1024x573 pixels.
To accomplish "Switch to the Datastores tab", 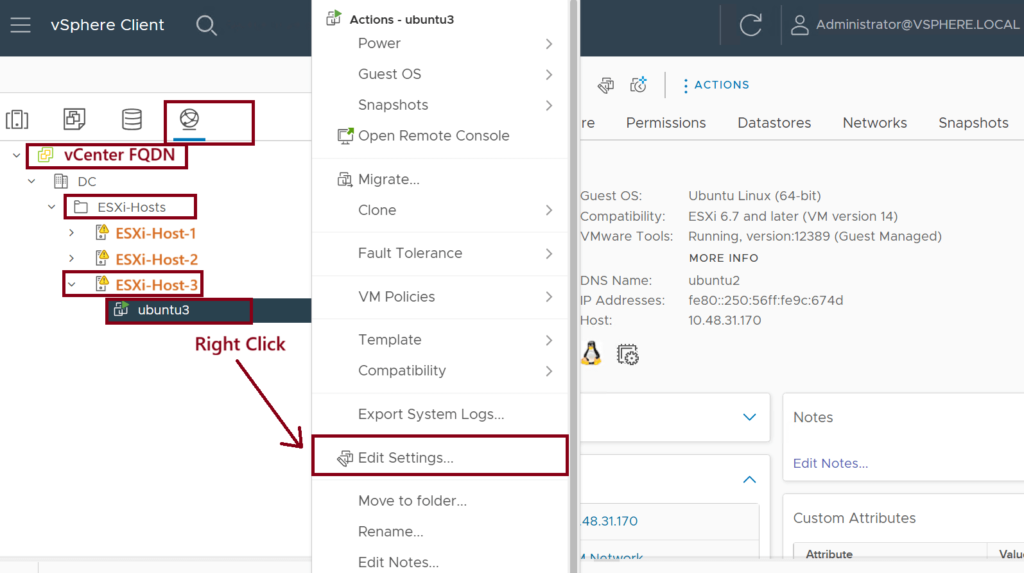I will click(x=774, y=123).
